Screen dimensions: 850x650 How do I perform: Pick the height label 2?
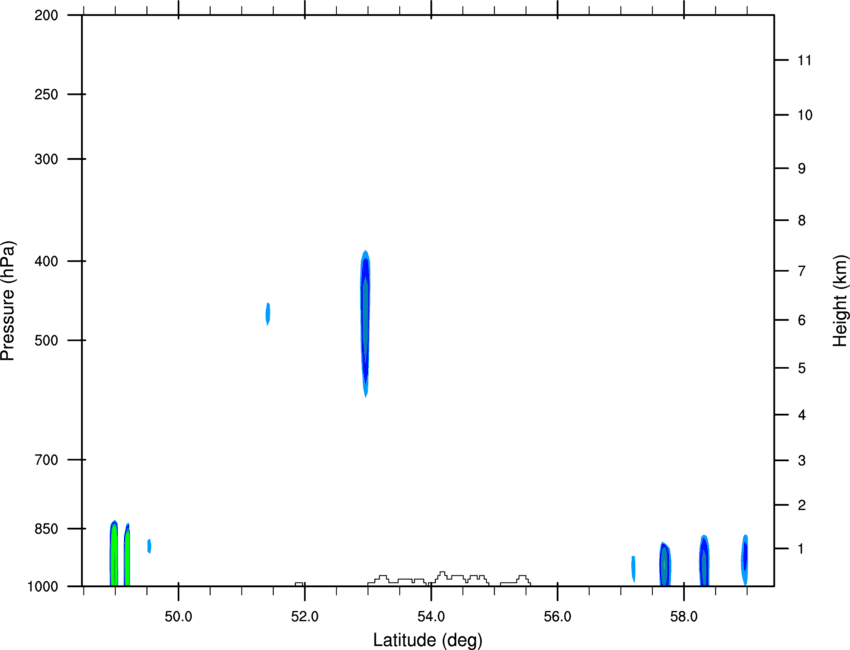pos(802,505)
